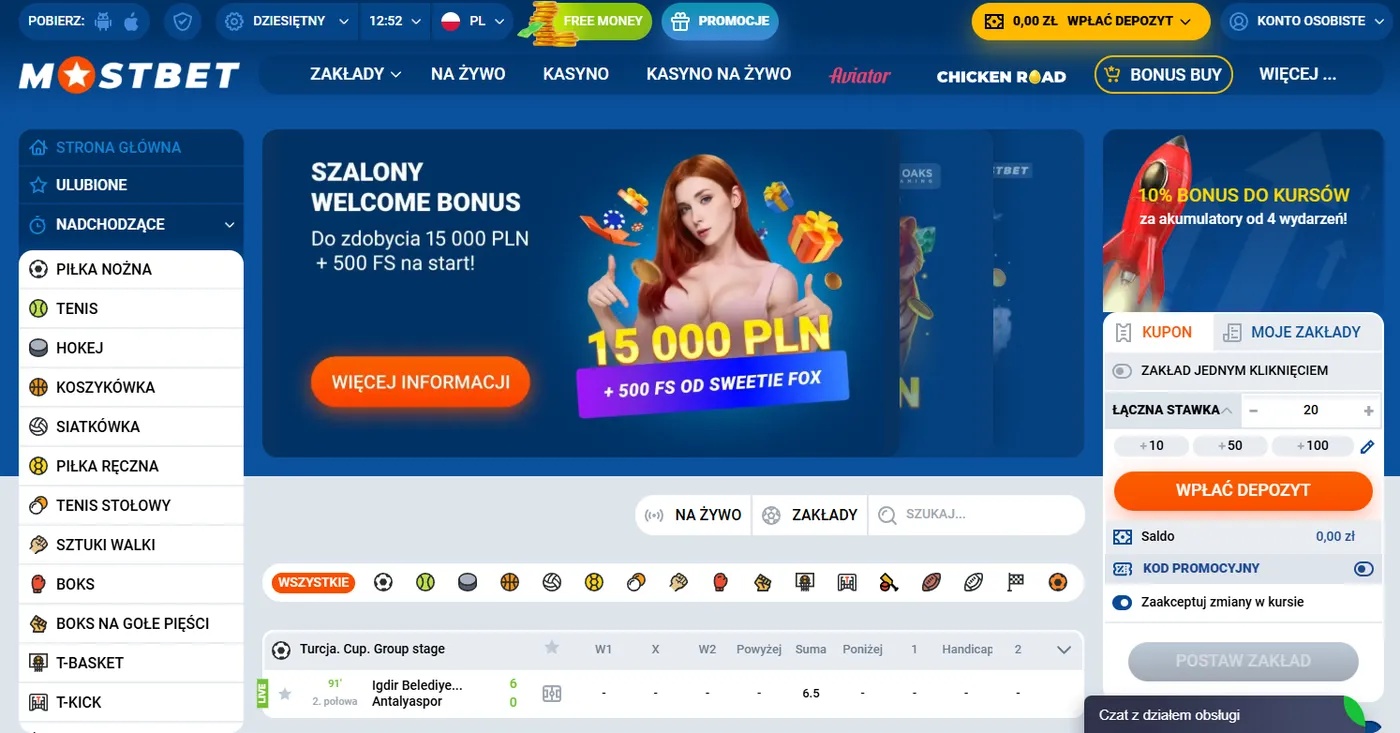Open the Dziesiętny odds format dropdown

[286, 21]
